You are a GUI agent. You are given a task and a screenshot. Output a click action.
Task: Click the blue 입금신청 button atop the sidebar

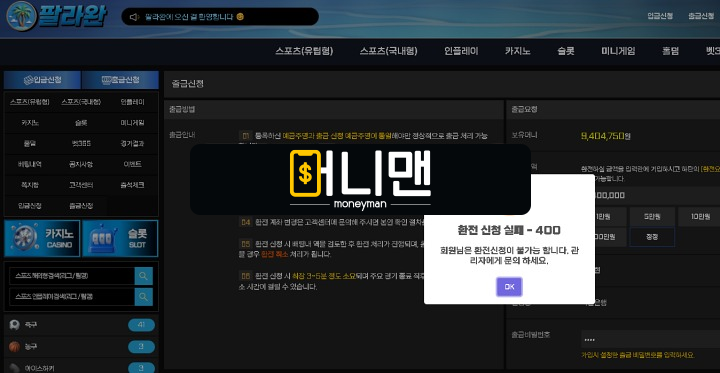tap(42, 80)
